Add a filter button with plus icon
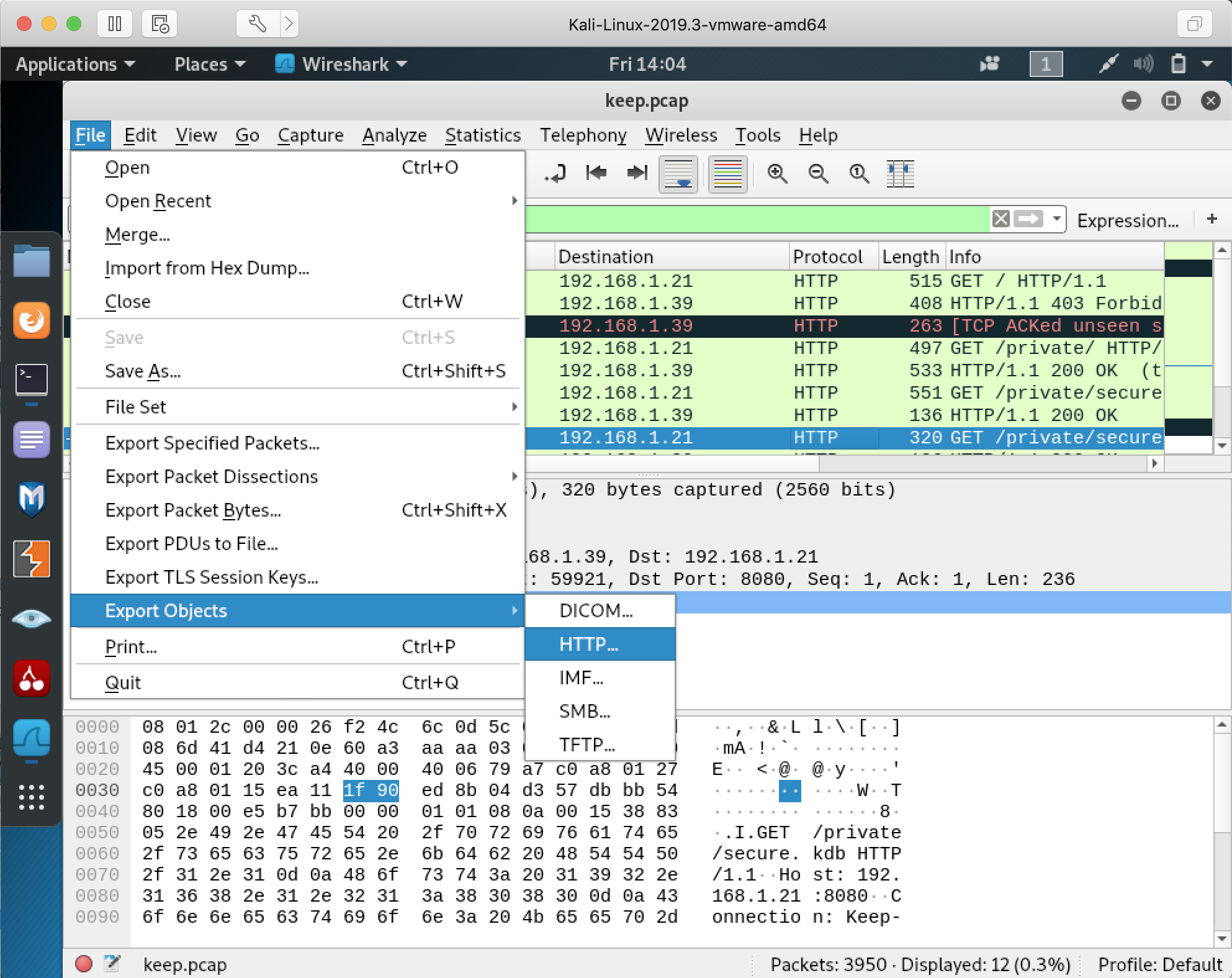Viewport: 1232px width, 978px height. point(1212,219)
